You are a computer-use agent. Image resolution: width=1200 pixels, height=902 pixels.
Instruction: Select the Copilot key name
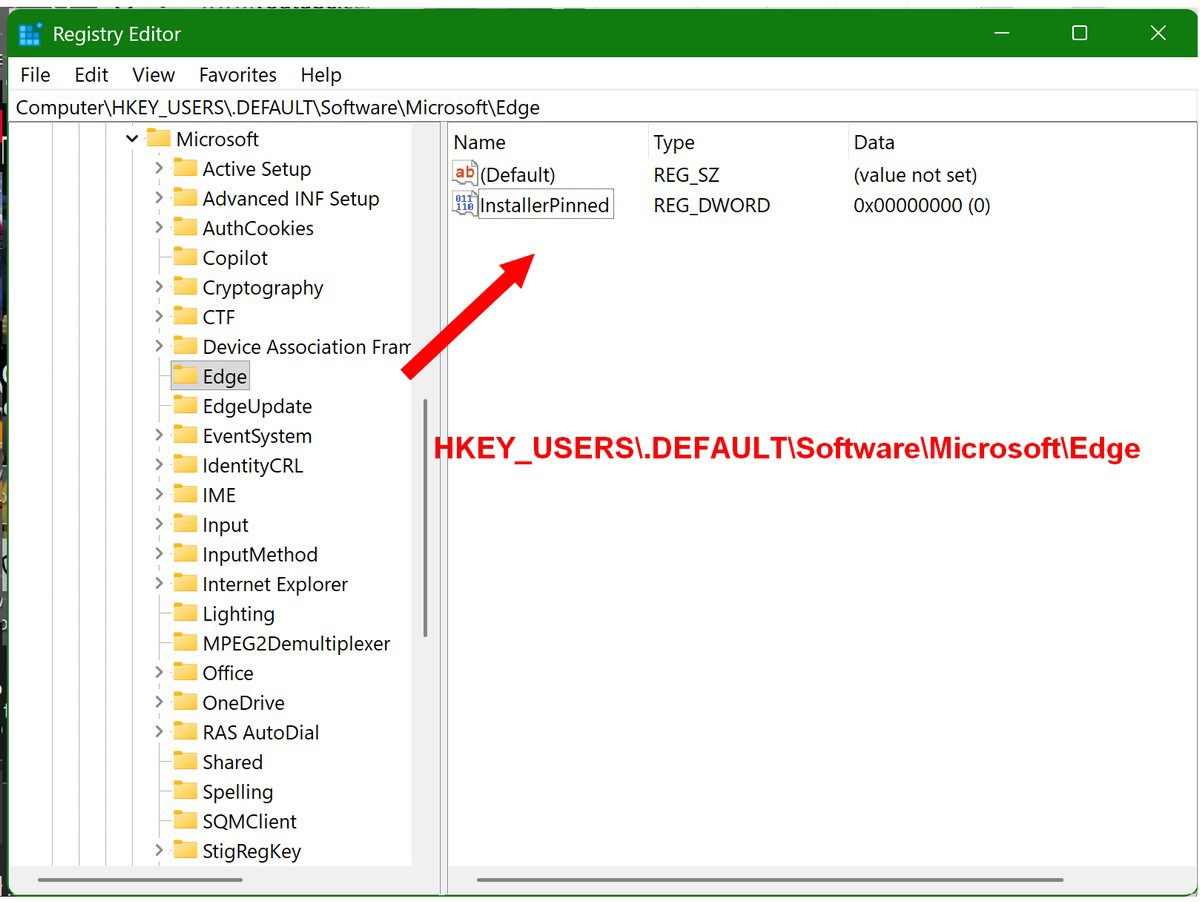[x=235, y=258]
